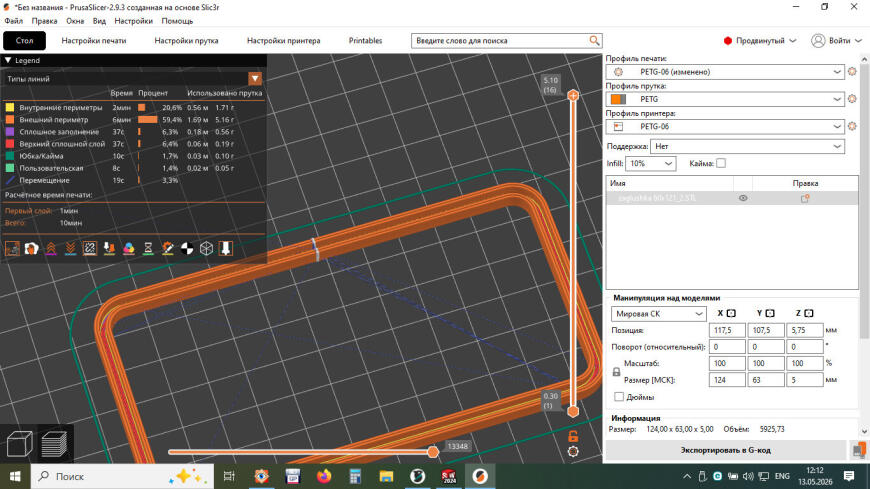
Task: Switch to Настройки прутка tab
Action: (x=186, y=41)
